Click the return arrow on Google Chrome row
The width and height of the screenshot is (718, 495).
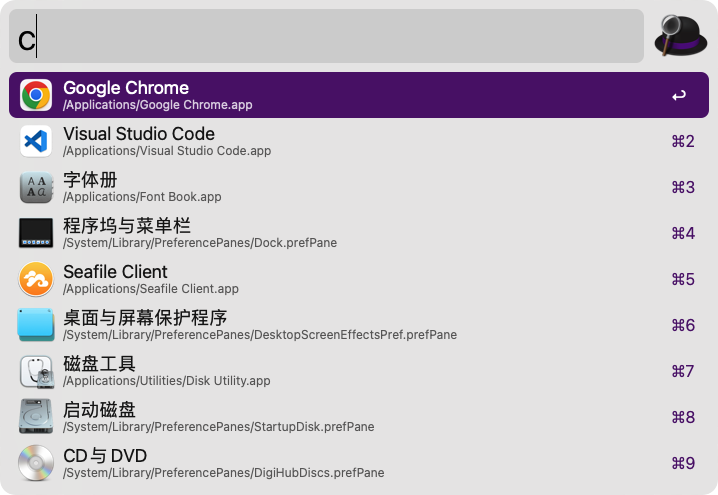tap(679, 95)
